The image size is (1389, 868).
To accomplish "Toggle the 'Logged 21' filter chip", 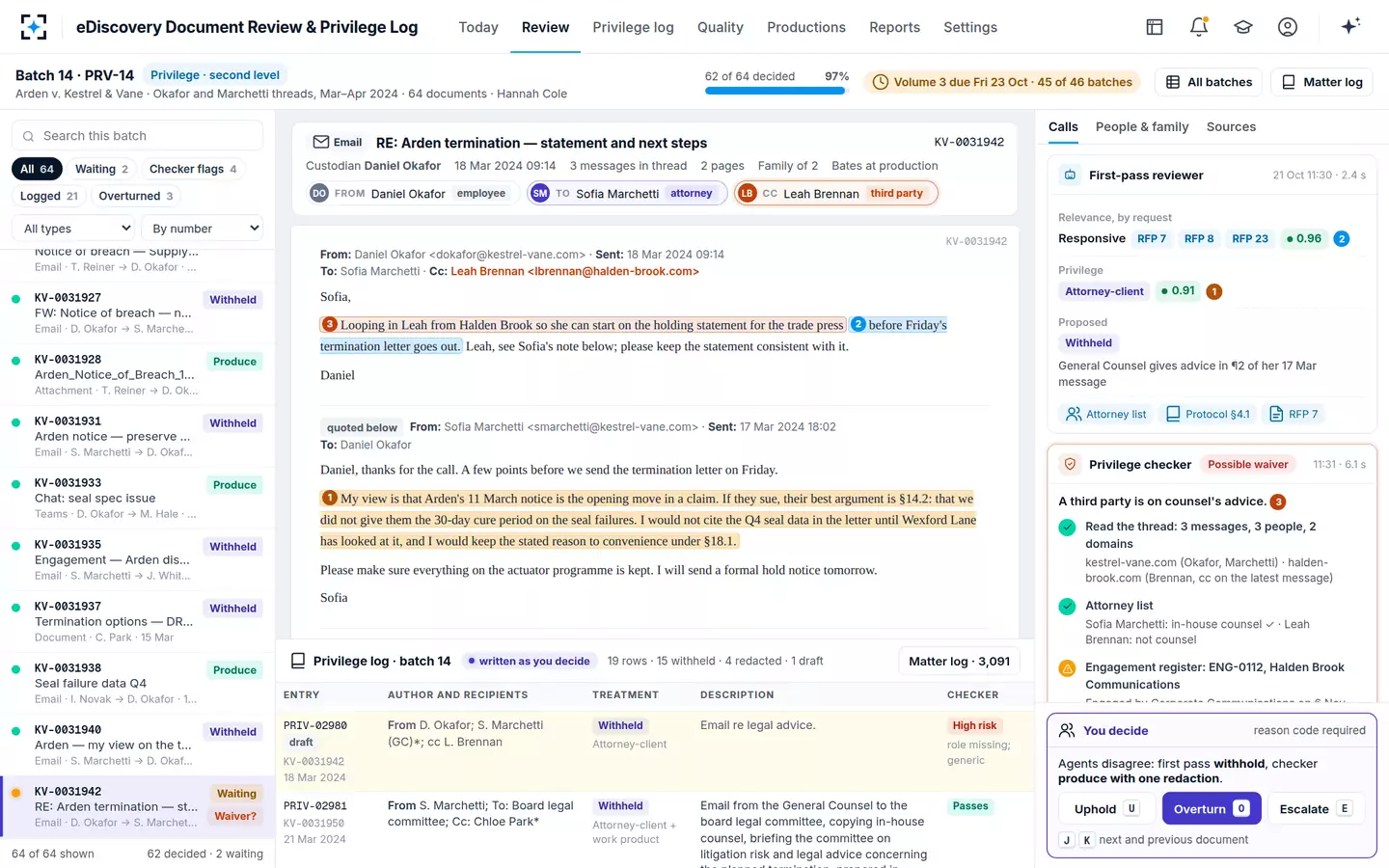I will coord(49,196).
